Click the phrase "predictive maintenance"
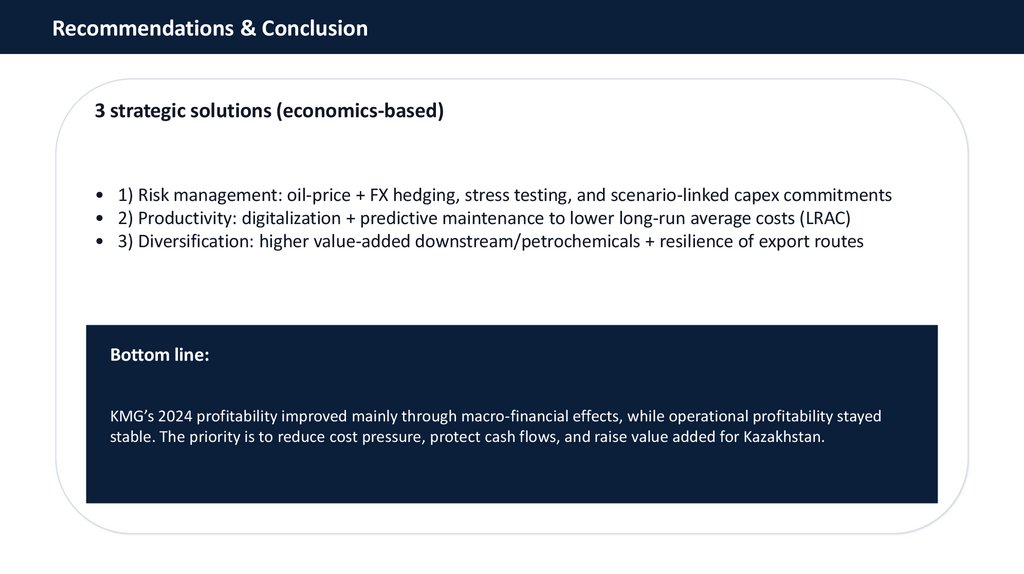 (448, 218)
